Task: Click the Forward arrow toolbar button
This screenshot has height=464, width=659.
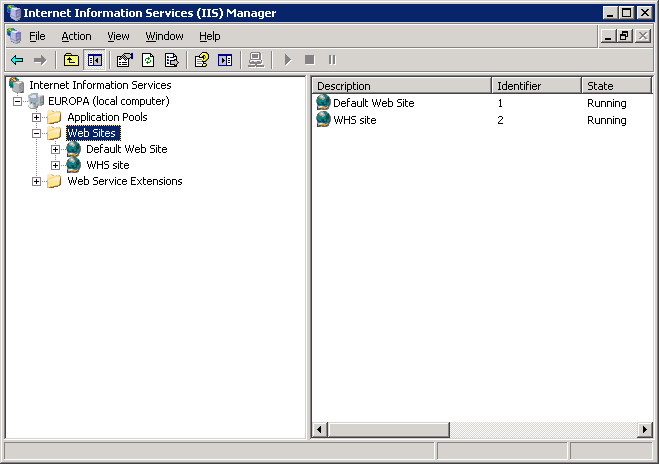Action: point(40,61)
